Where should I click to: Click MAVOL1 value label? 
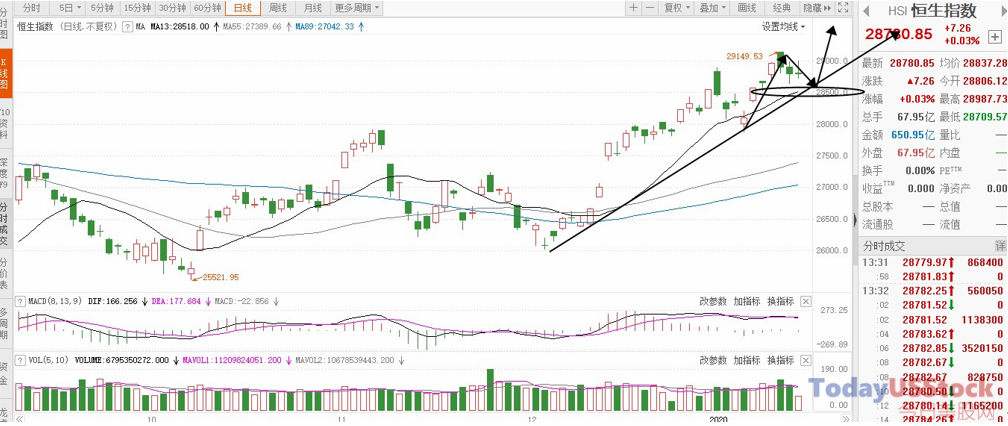(233, 360)
